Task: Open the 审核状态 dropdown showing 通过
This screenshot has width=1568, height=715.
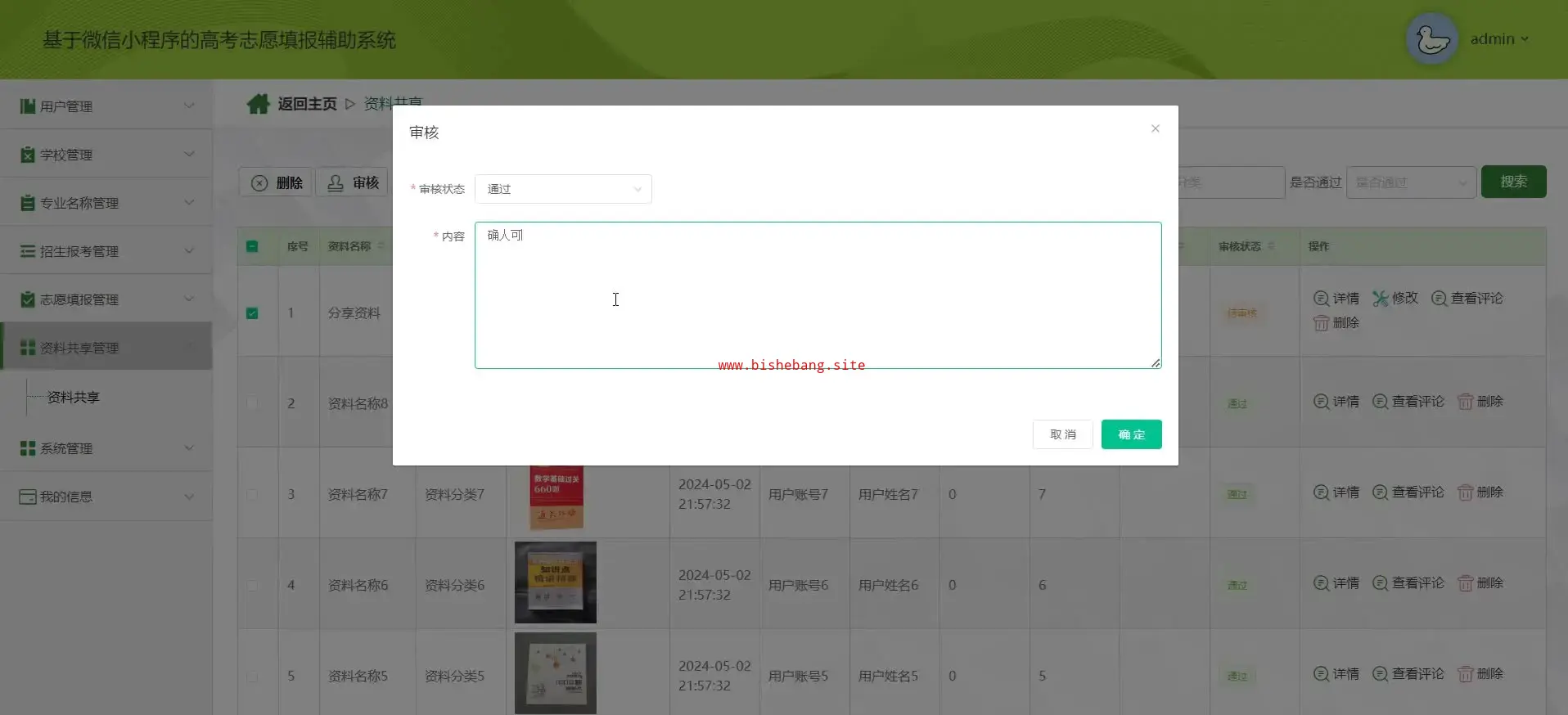Action: [x=563, y=189]
